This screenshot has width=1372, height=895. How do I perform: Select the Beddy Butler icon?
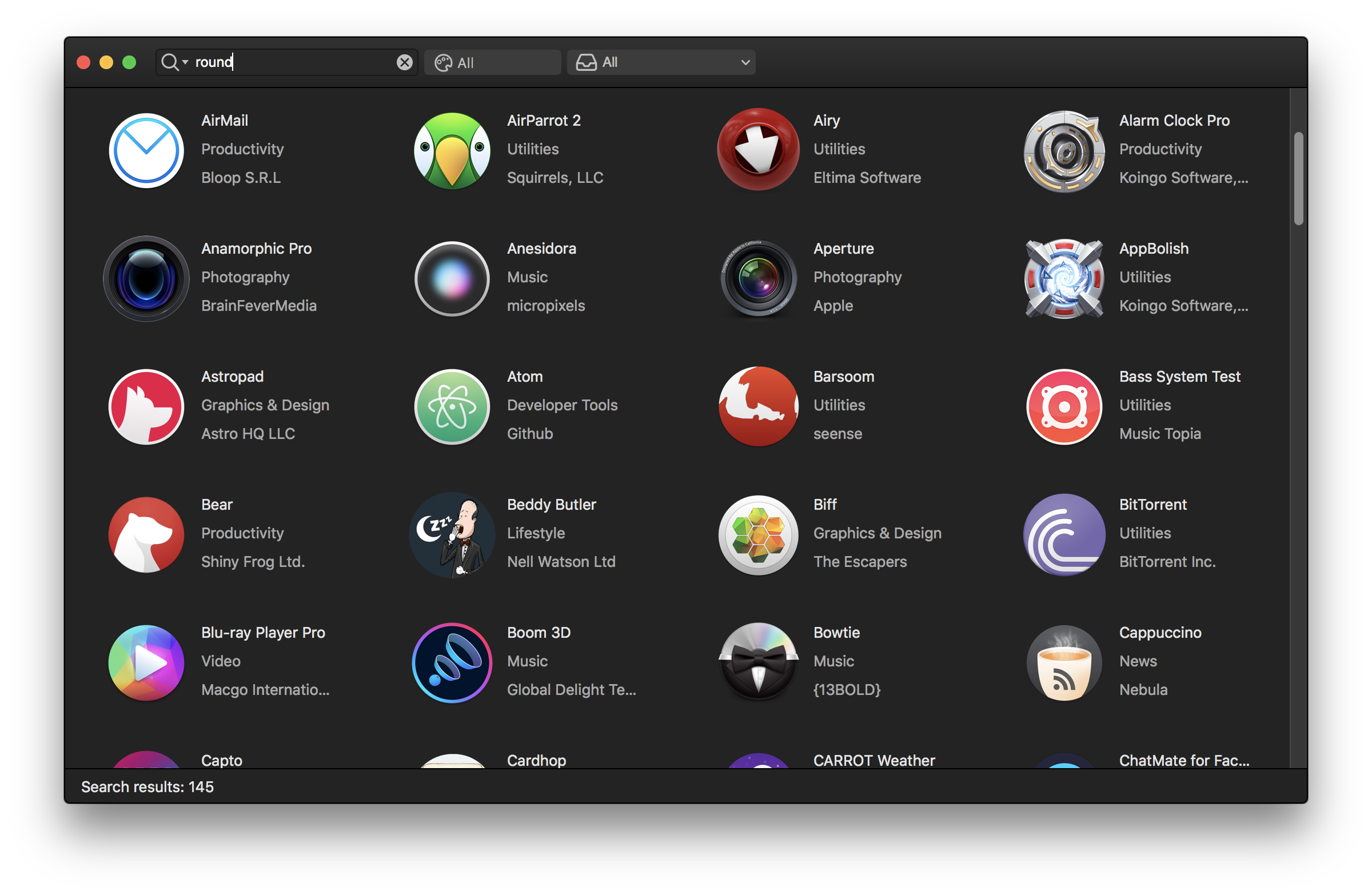point(453,535)
